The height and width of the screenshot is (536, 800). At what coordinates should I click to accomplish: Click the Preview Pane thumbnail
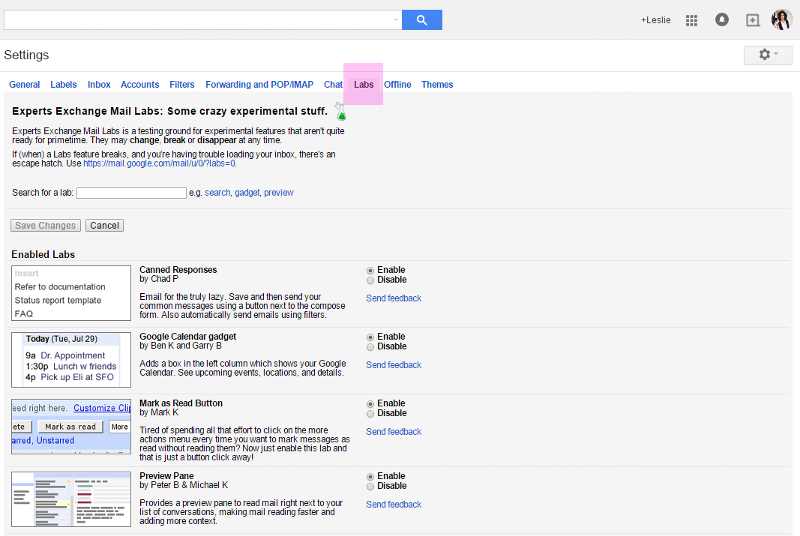pyautogui.click(x=71, y=499)
